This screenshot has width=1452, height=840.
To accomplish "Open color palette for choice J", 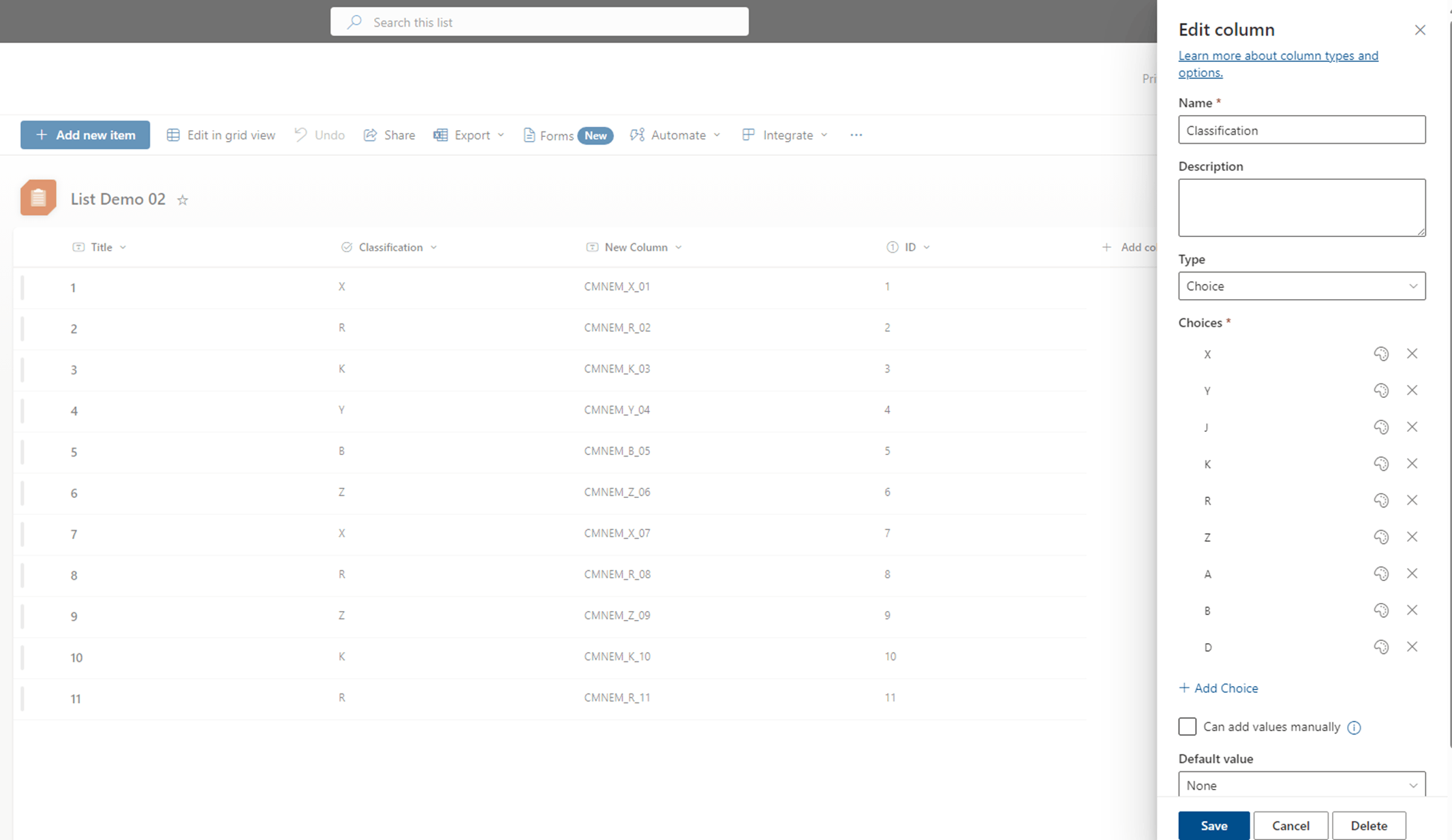I will coord(1381,427).
